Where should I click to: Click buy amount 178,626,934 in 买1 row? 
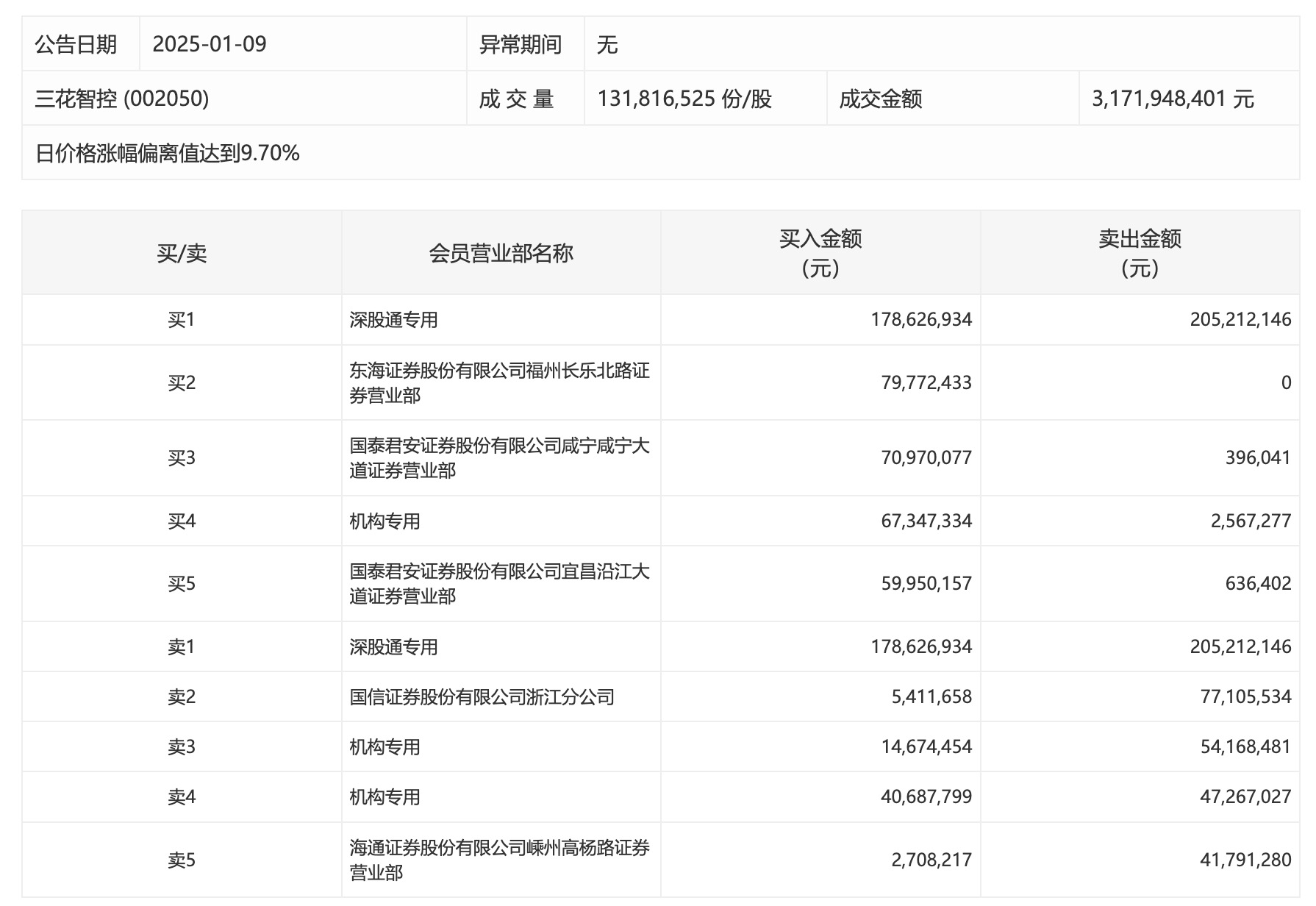921,320
